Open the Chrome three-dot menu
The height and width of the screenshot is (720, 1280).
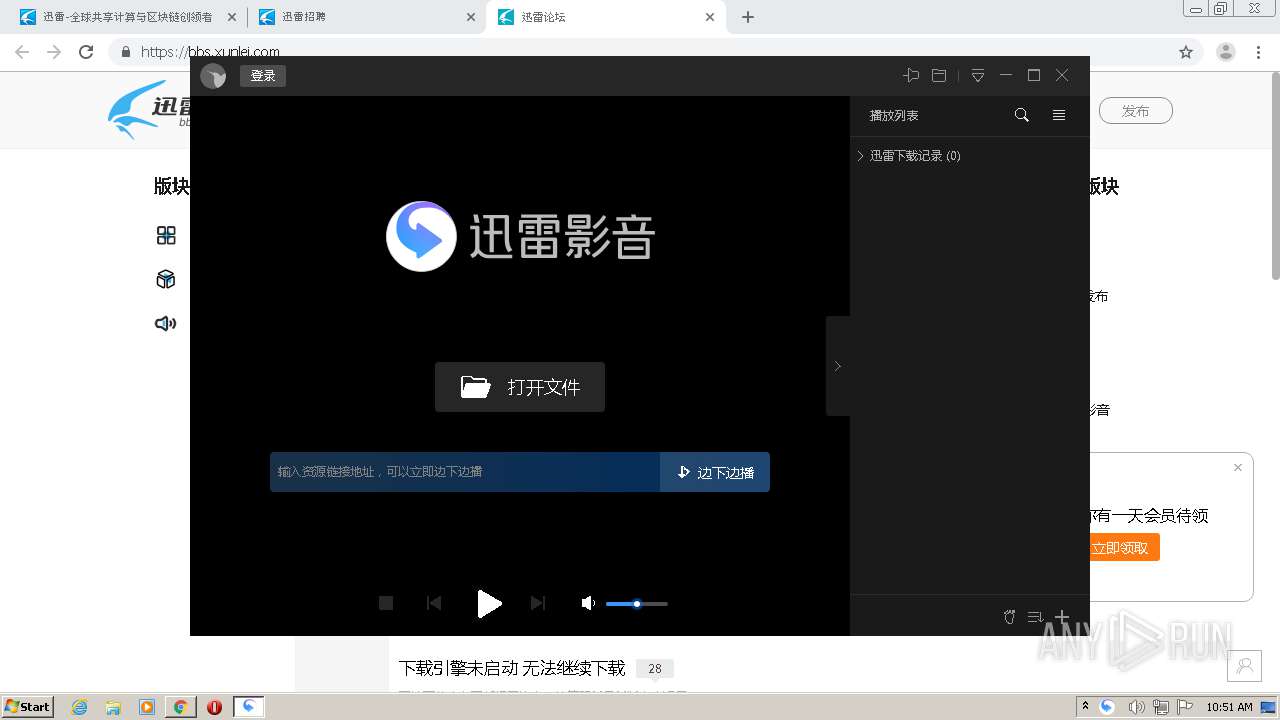coord(1259,52)
